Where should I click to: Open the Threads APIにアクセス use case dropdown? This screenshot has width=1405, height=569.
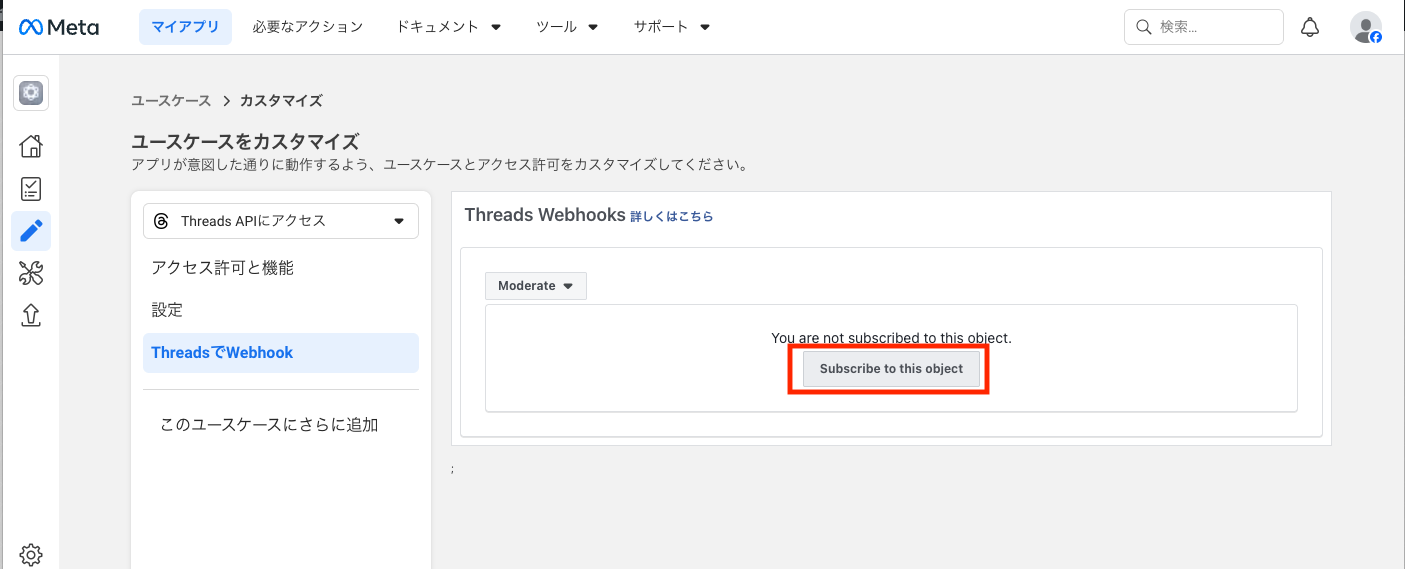[280, 221]
